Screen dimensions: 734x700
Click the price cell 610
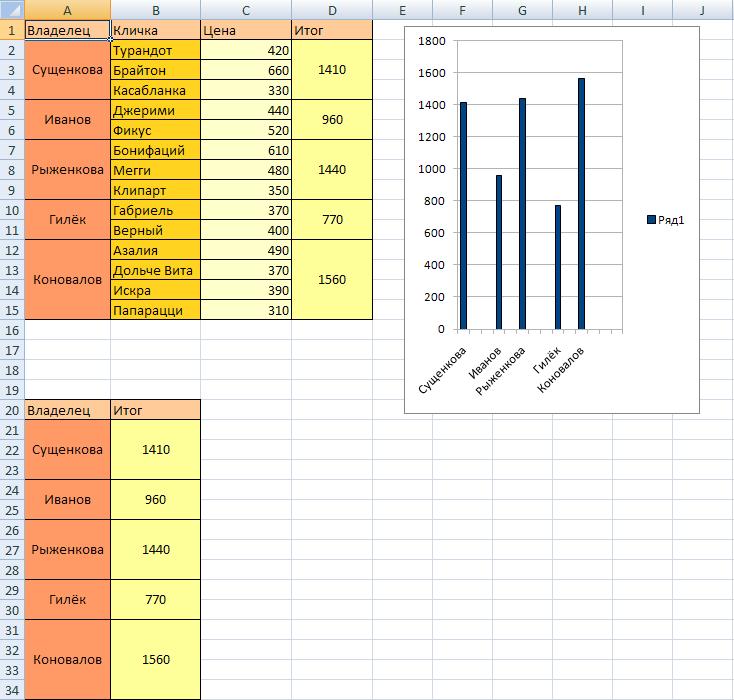tap(246, 150)
